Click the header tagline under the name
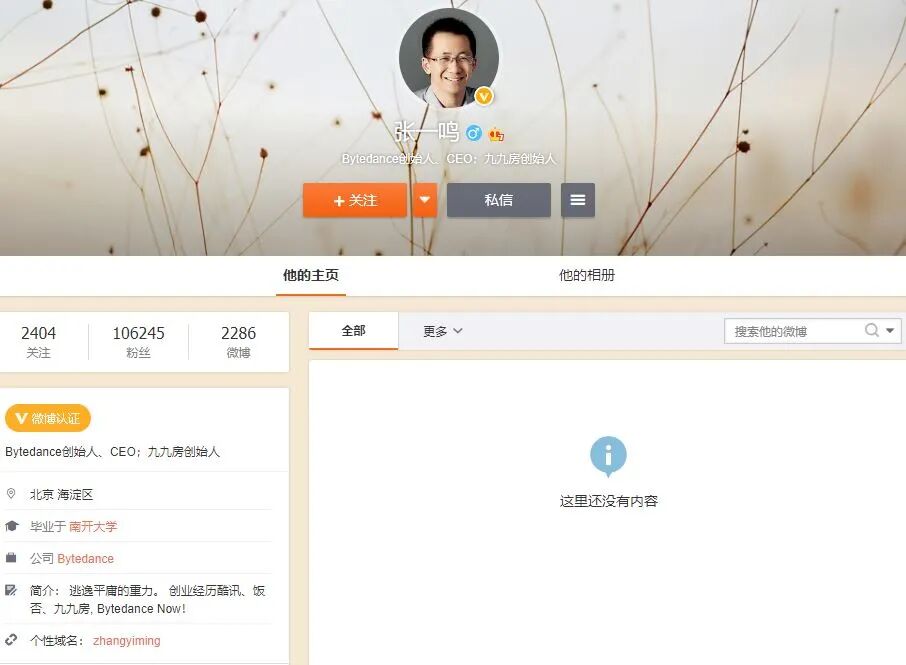 (448, 159)
